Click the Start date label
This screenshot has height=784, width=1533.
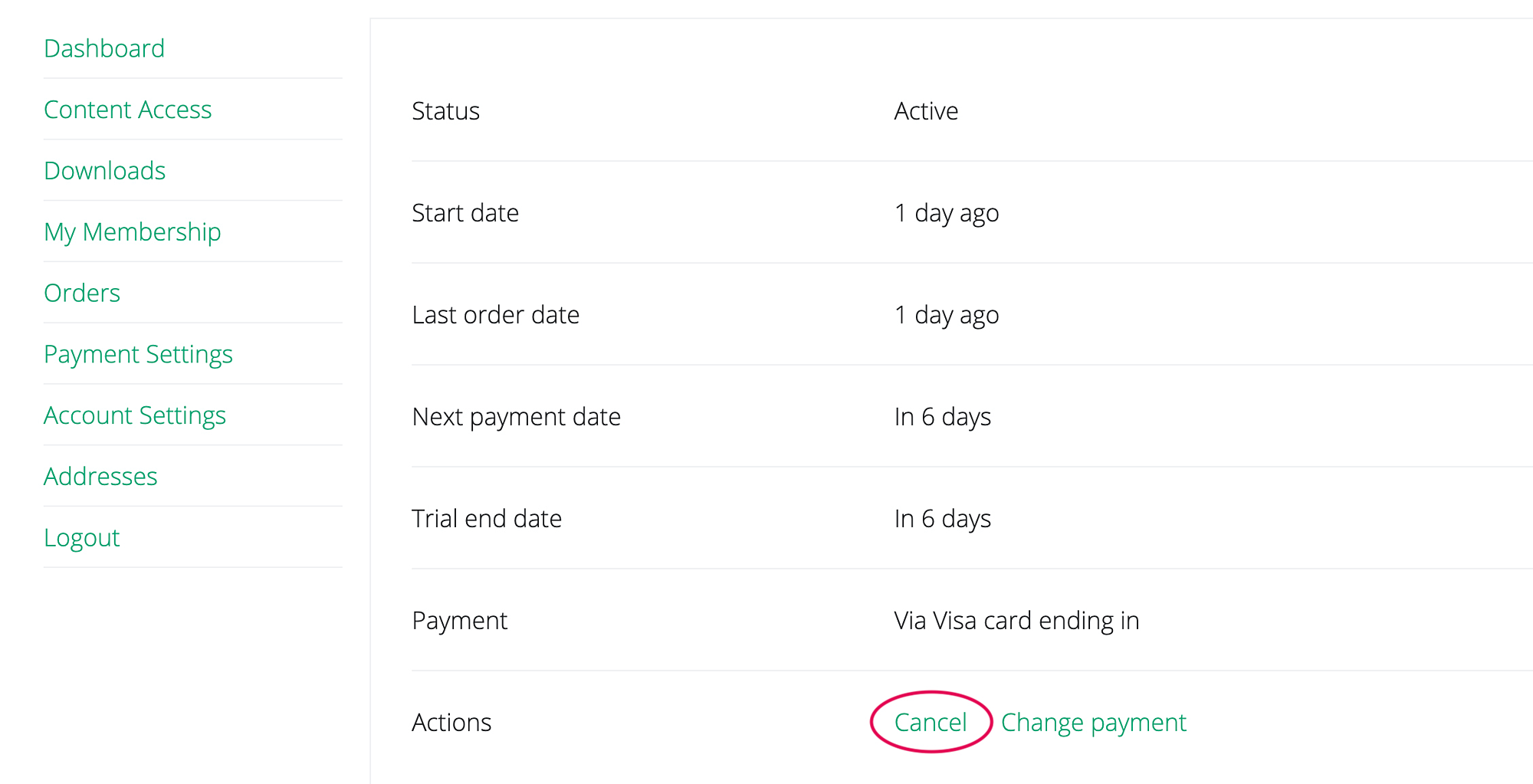[x=465, y=213]
